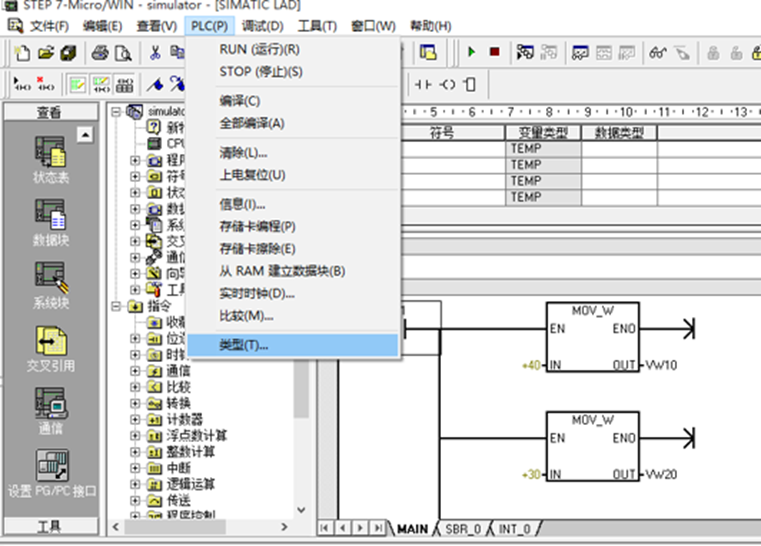761x546 pixels.
Task: Select 存储卡擦除(E) menu entry
Action: point(293,248)
